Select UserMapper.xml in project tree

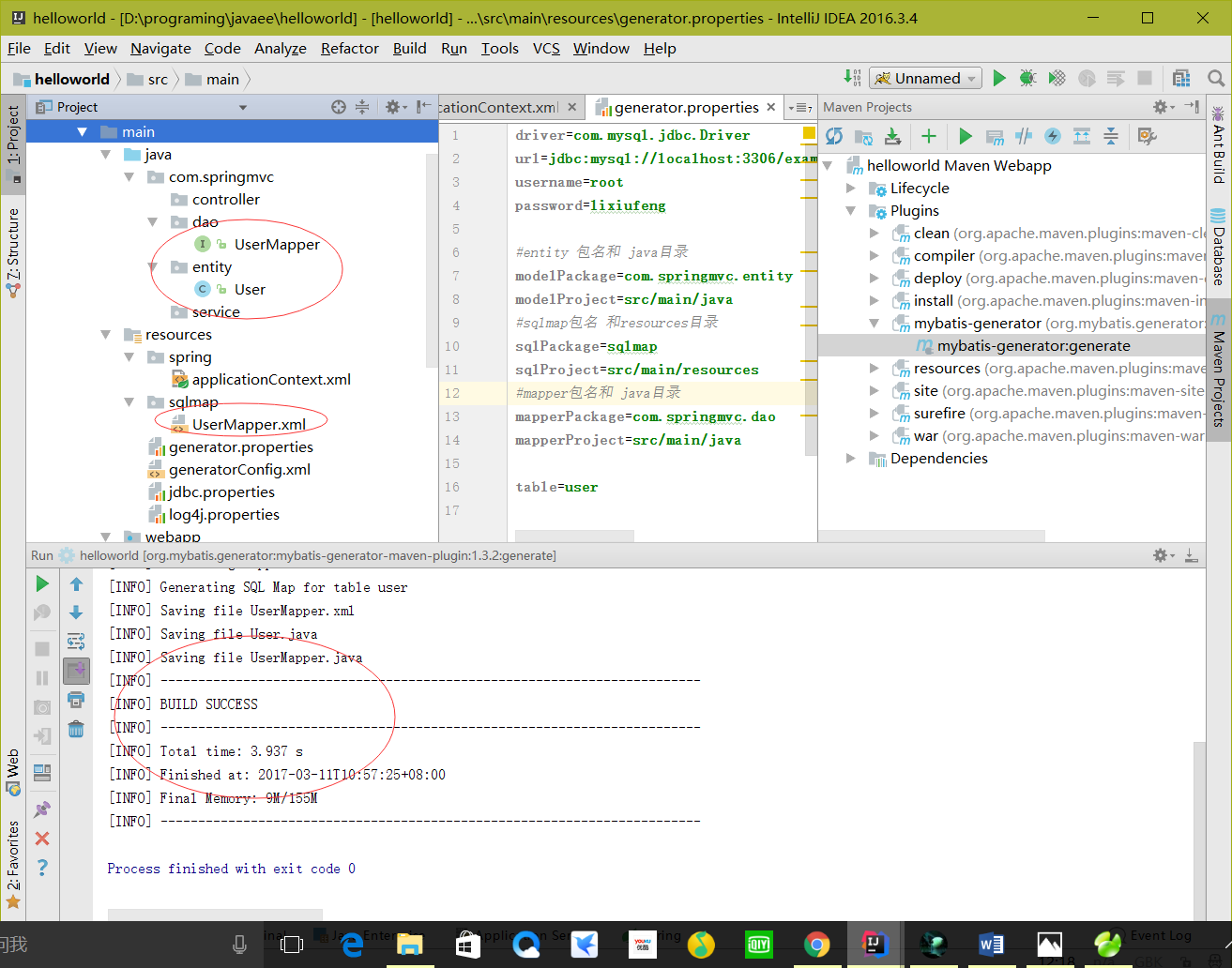(249, 424)
